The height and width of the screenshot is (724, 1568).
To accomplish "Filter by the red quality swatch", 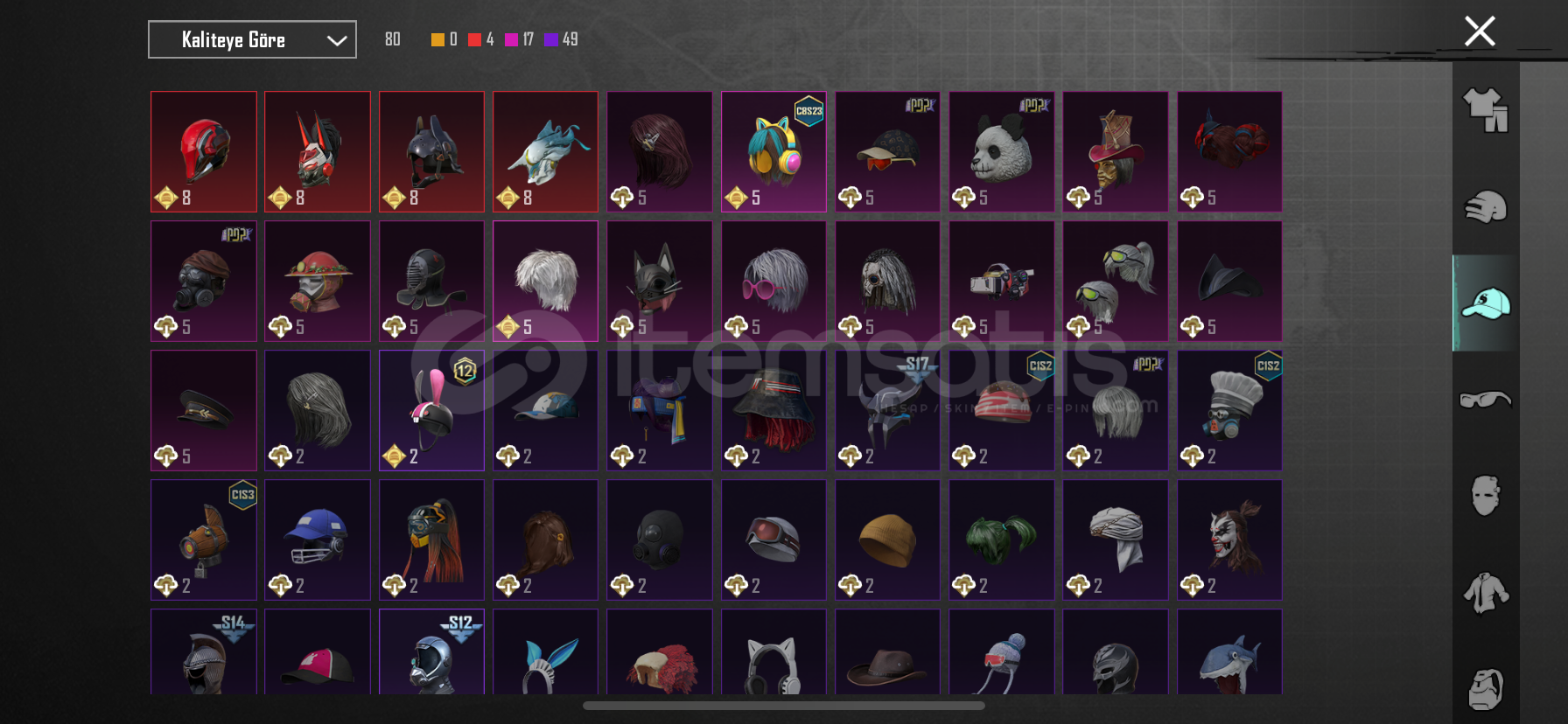I will (x=474, y=39).
